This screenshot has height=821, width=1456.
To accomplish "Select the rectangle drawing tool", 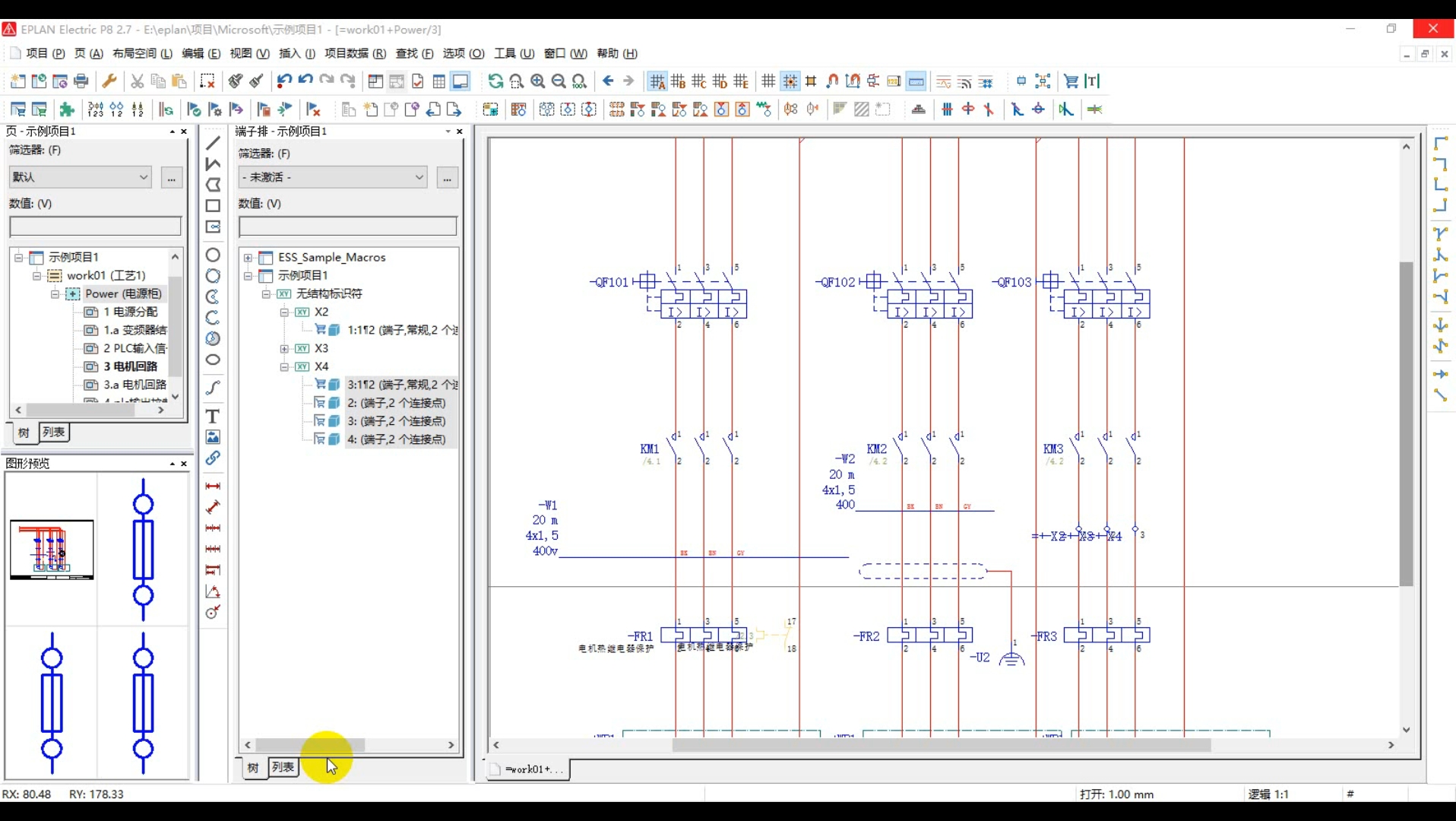I will pos(213,206).
